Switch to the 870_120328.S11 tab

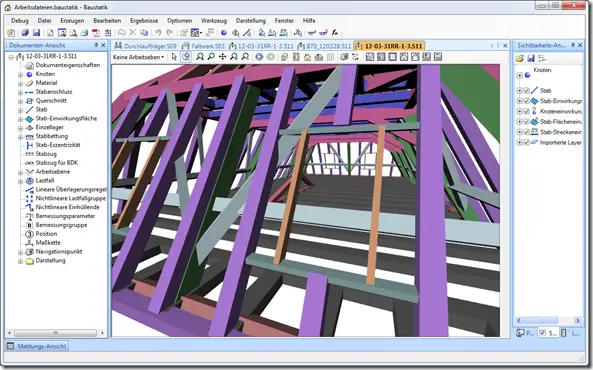[324, 46]
